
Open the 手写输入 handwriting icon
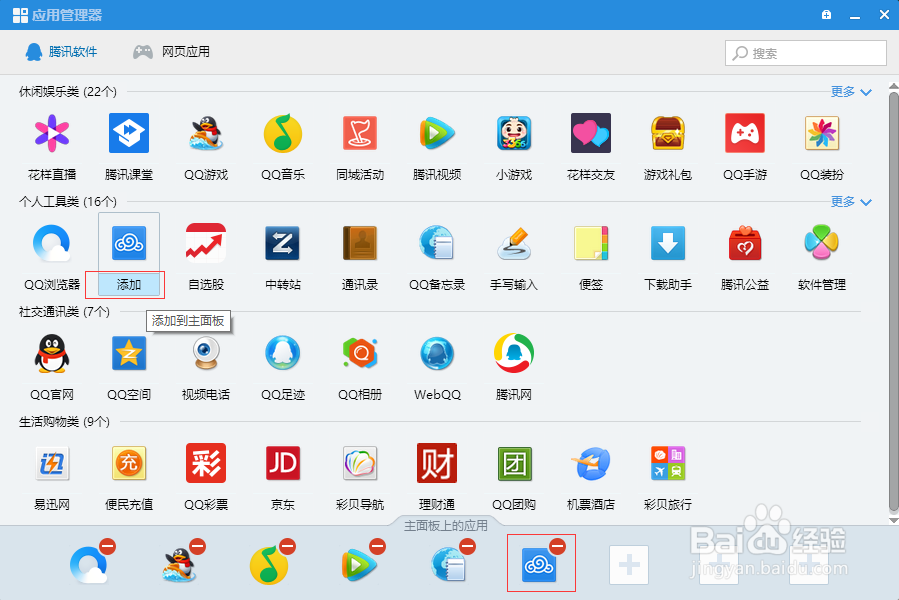tap(514, 243)
